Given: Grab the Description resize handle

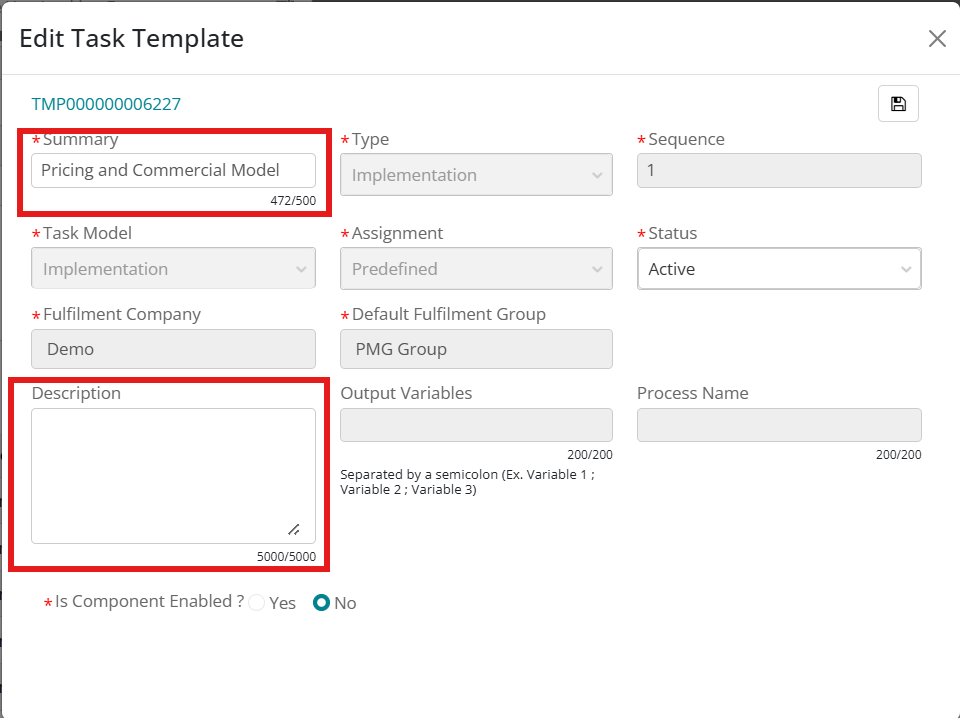Looking at the screenshot, I should coord(293,529).
